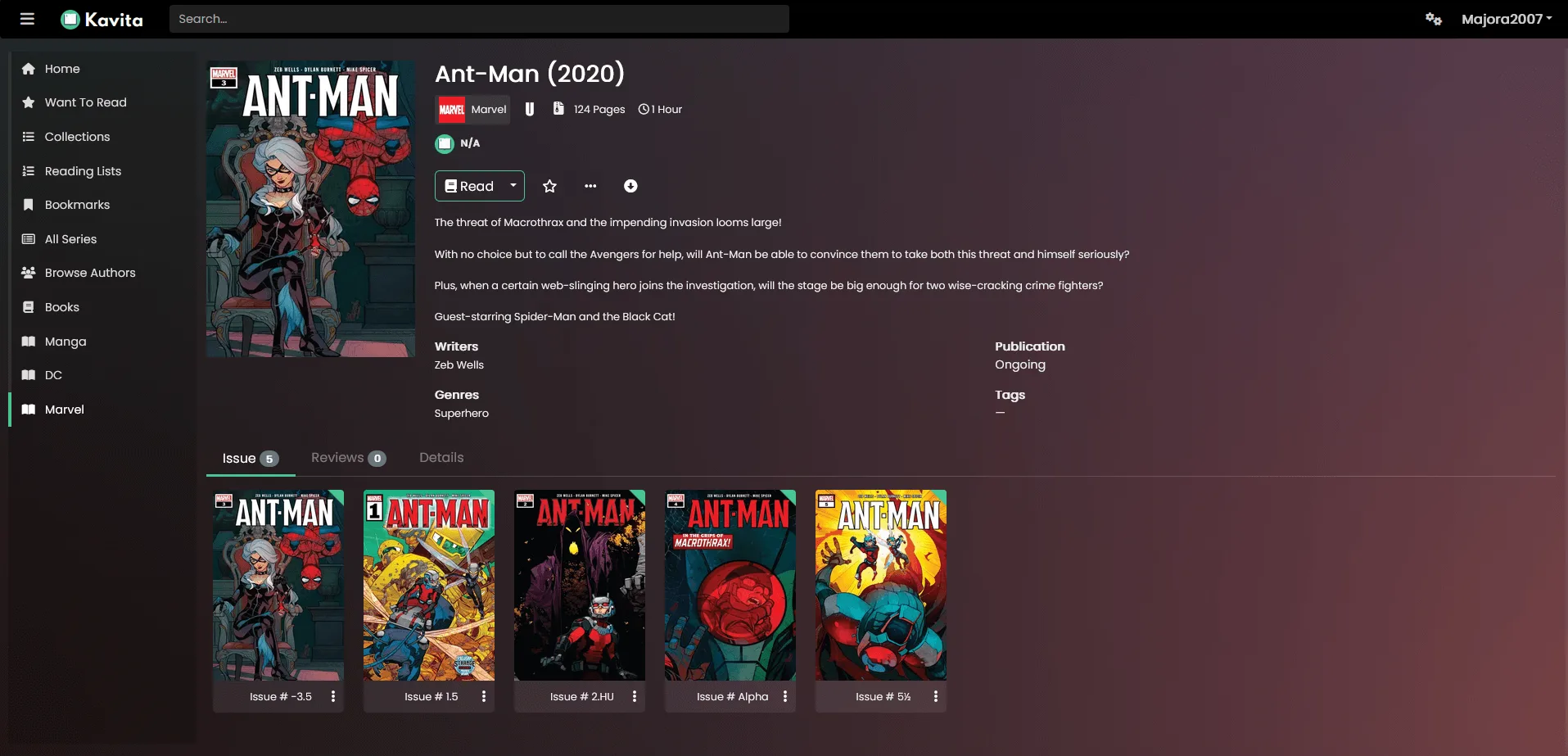The image size is (1568, 756).
Task: Open the DC library
Action: tap(53, 375)
